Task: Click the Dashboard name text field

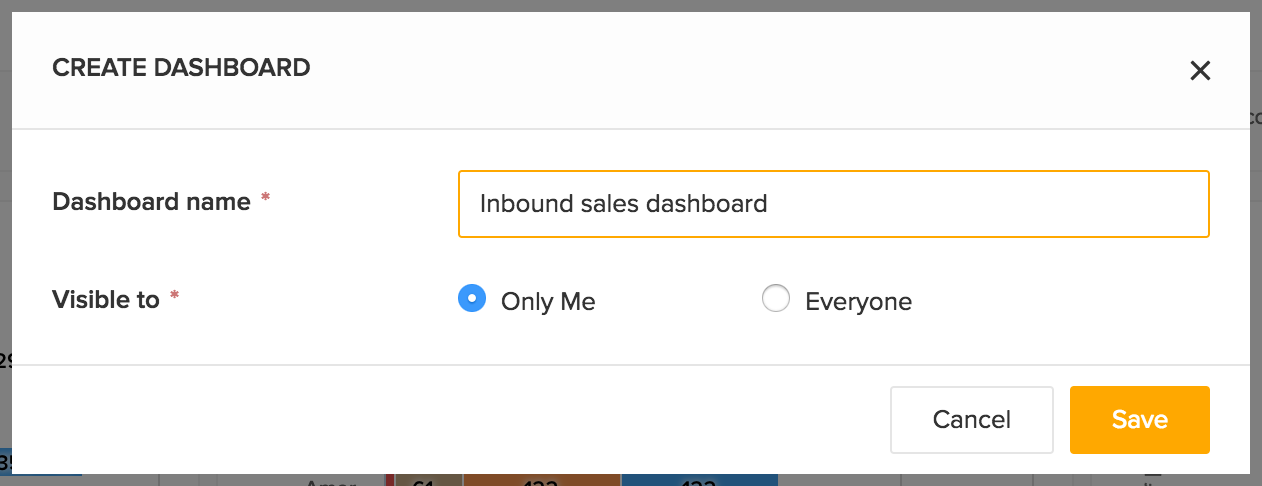Action: tap(833, 204)
